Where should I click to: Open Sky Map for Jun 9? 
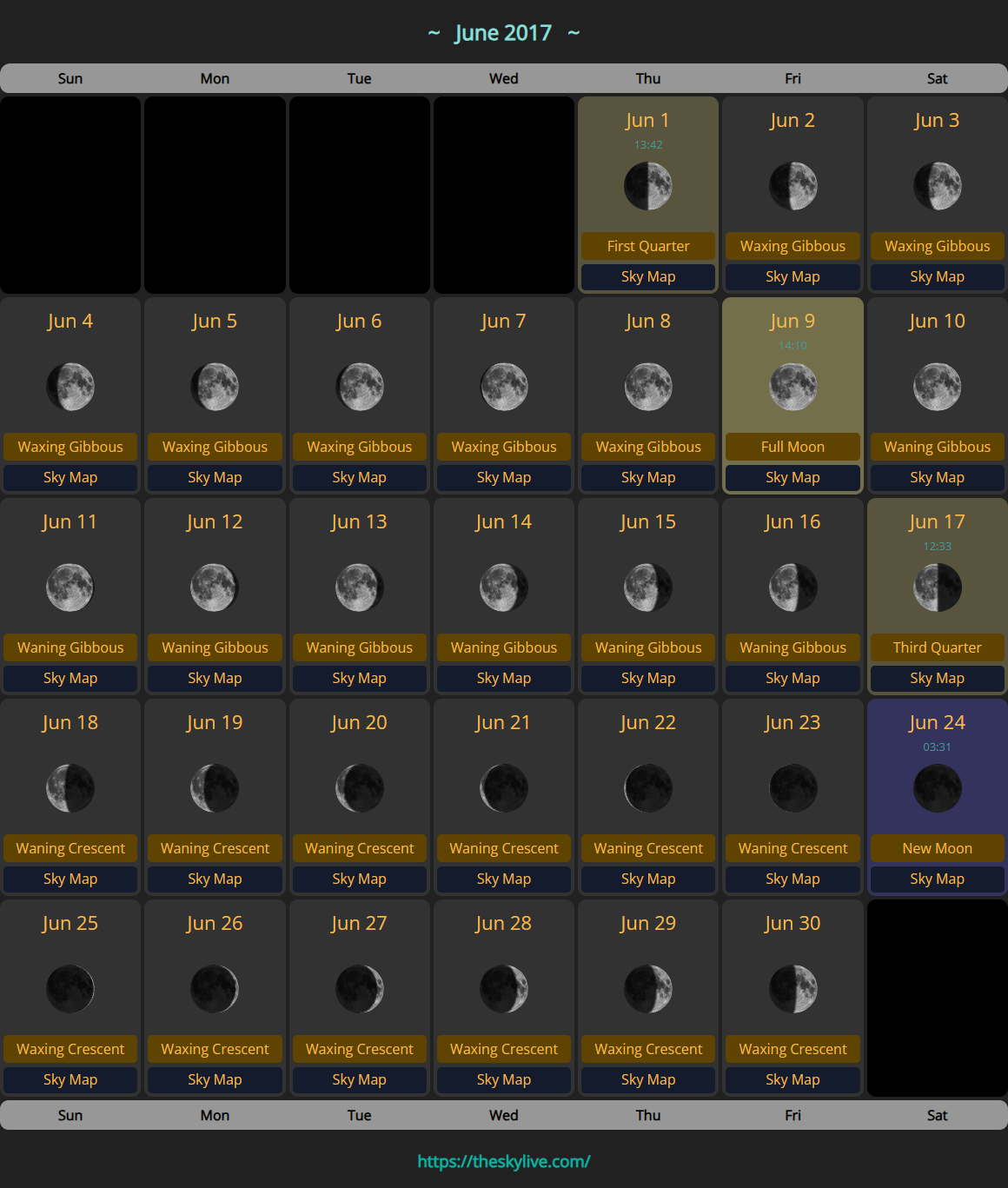pyautogui.click(x=792, y=477)
